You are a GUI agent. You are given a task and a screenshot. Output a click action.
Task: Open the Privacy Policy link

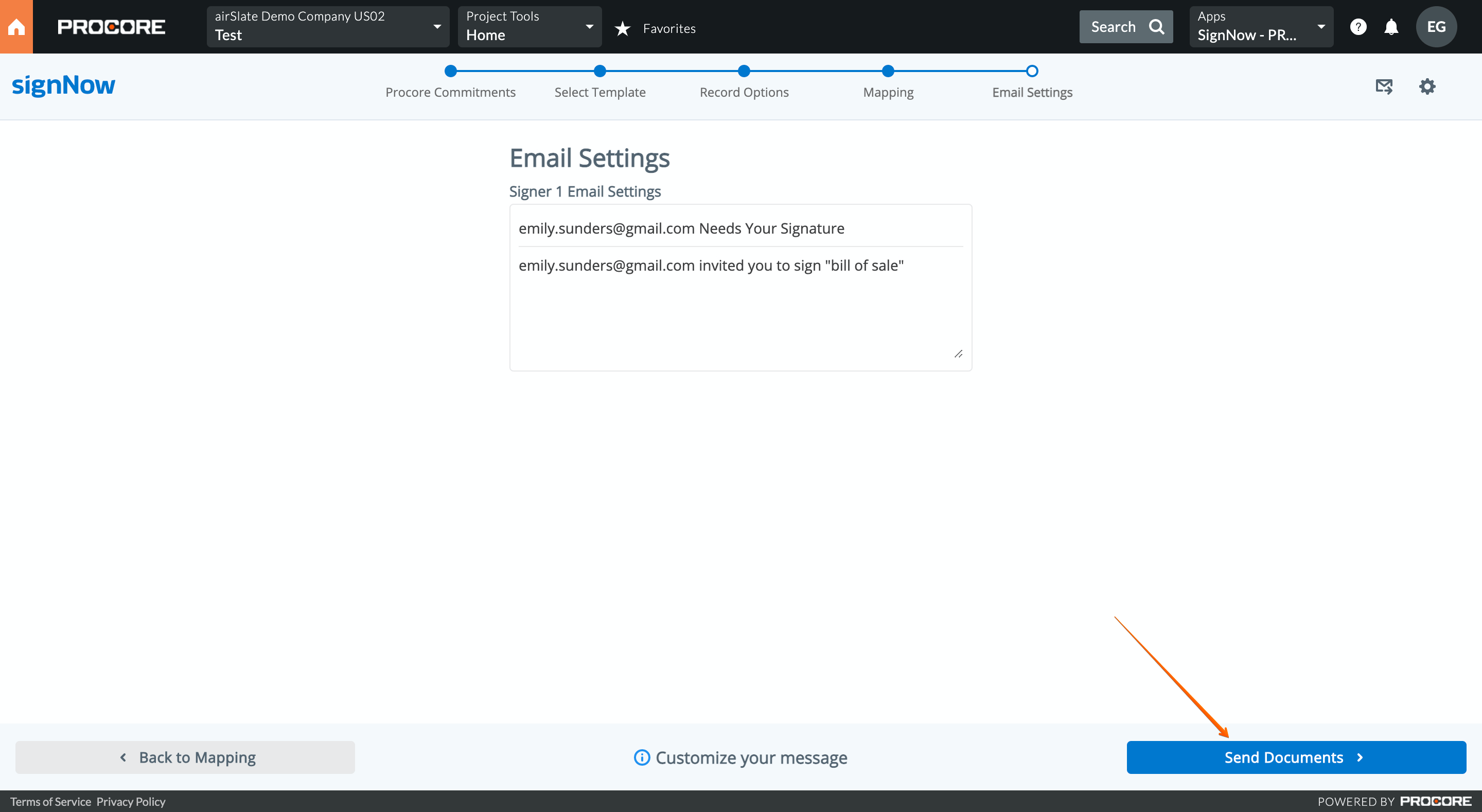pos(131,802)
